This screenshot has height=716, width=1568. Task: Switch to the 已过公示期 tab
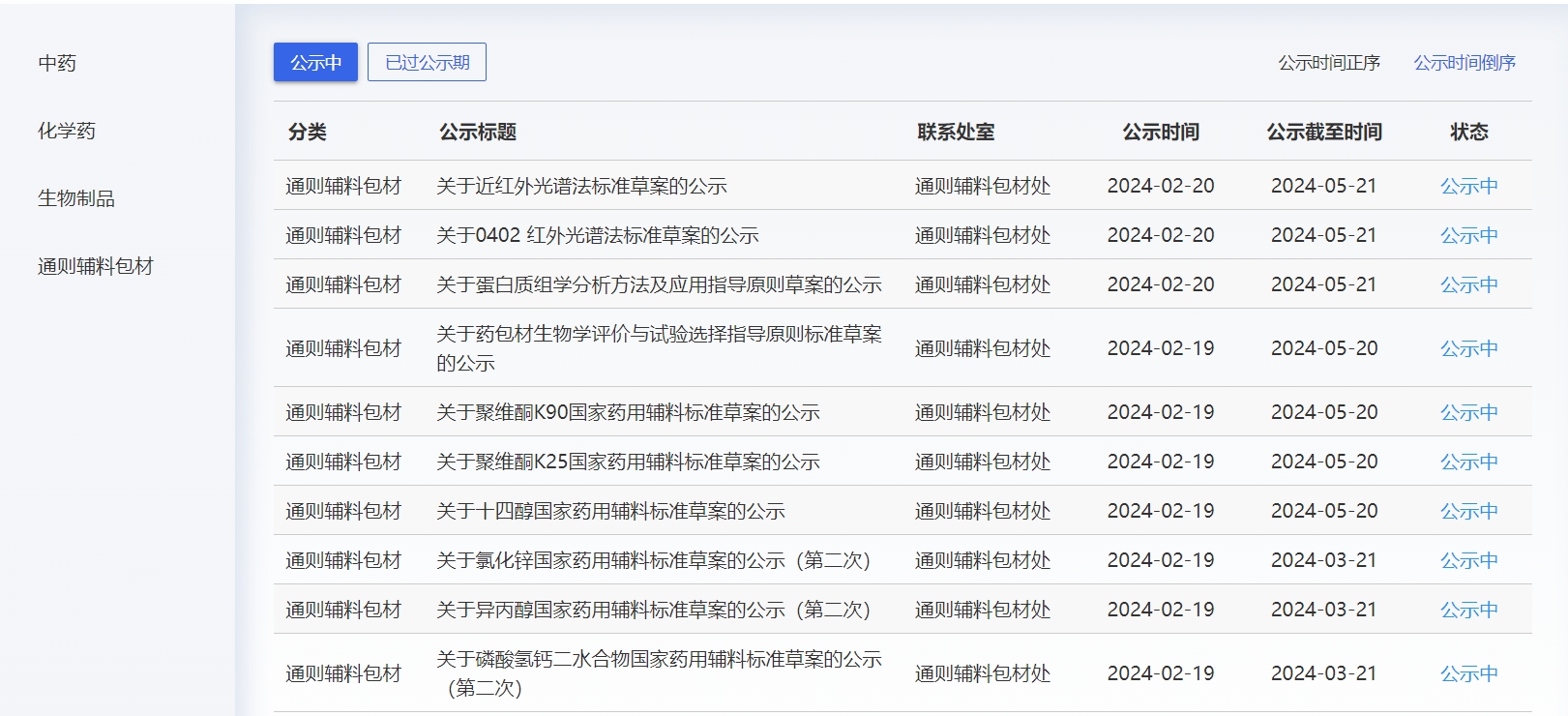tap(427, 63)
